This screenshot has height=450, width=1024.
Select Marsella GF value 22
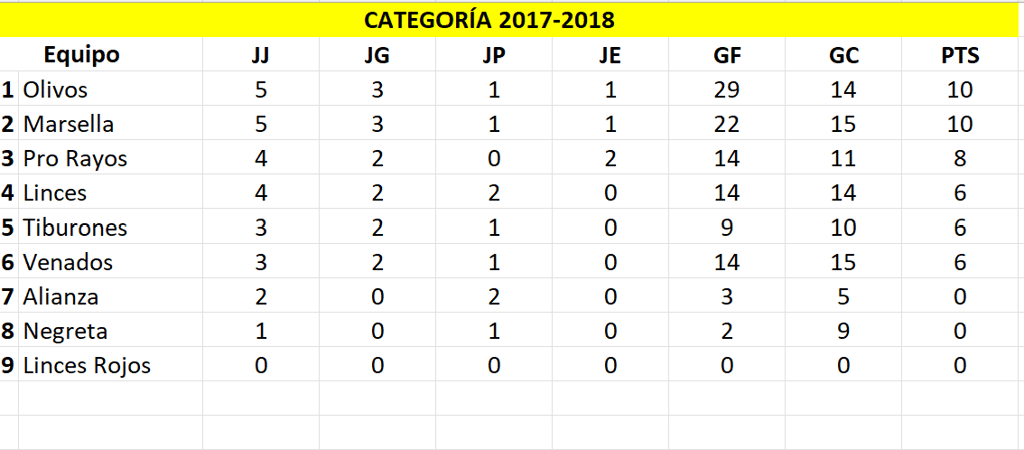(x=727, y=123)
